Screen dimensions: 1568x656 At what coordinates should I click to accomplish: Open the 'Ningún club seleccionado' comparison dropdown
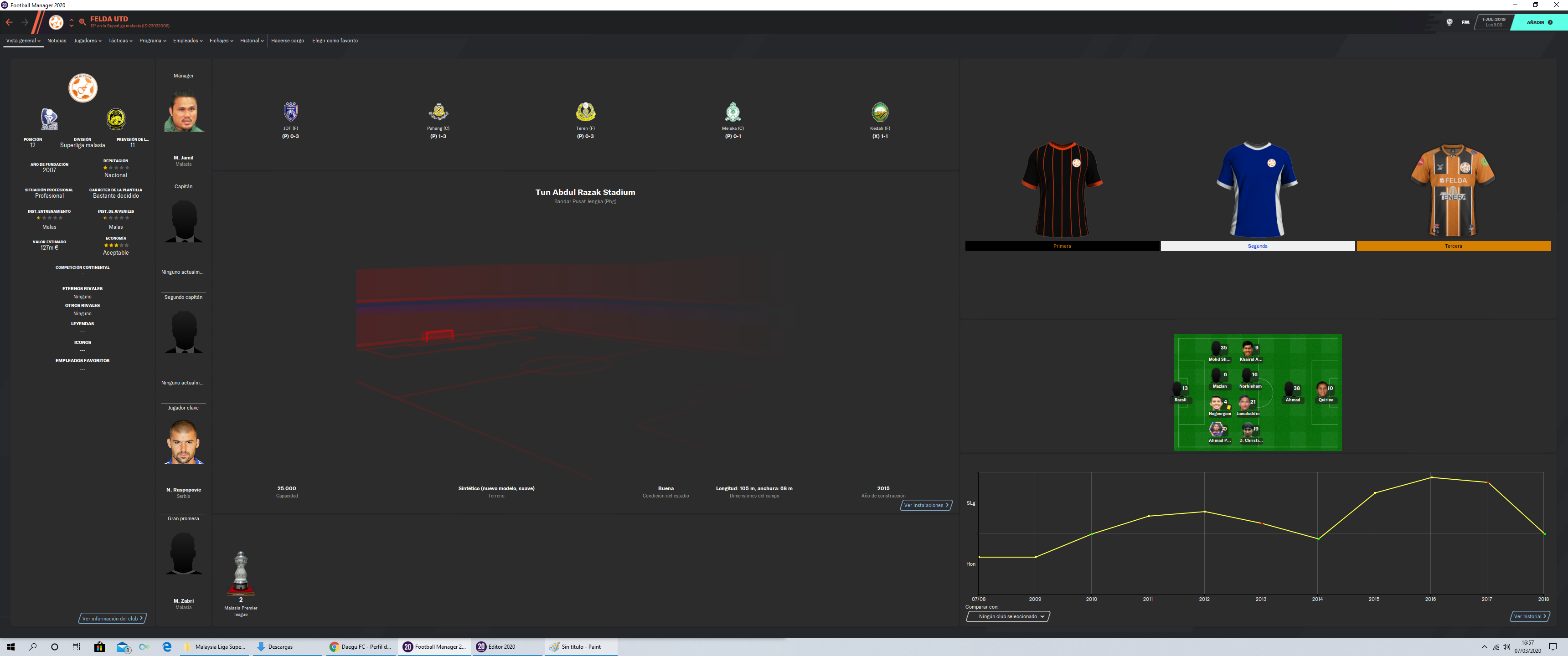pyautogui.click(x=1008, y=616)
